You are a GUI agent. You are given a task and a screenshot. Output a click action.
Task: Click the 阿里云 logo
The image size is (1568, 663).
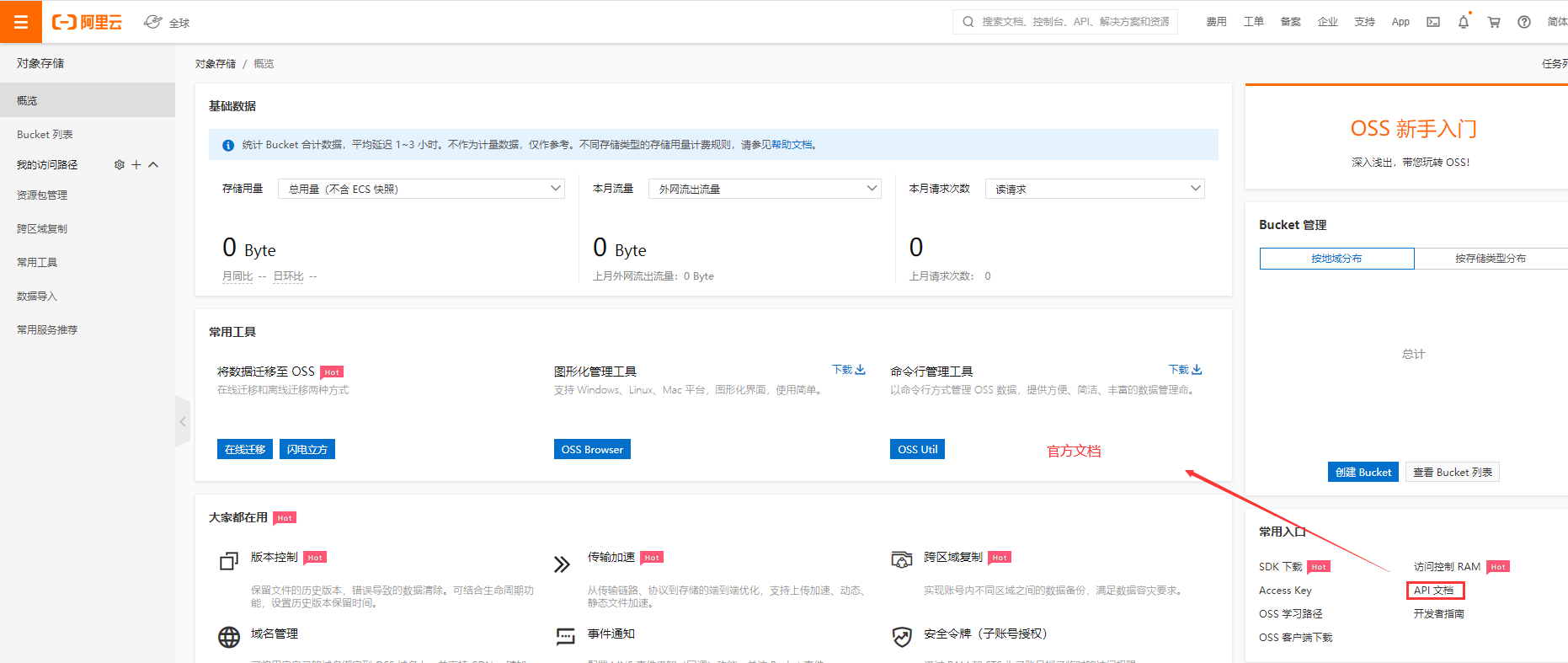[x=87, y=22]
